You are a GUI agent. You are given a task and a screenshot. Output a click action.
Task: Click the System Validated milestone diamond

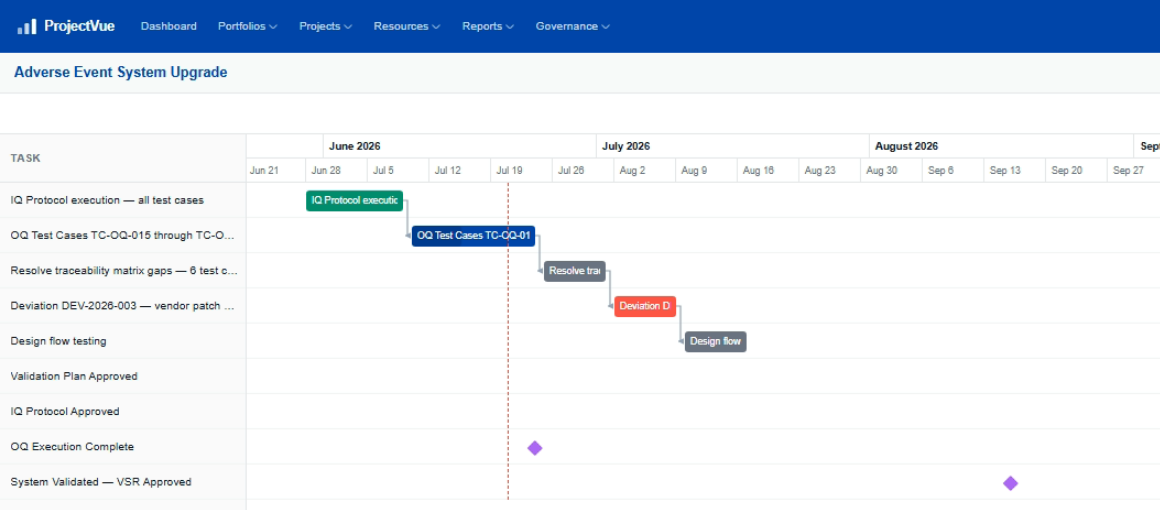1011,483
